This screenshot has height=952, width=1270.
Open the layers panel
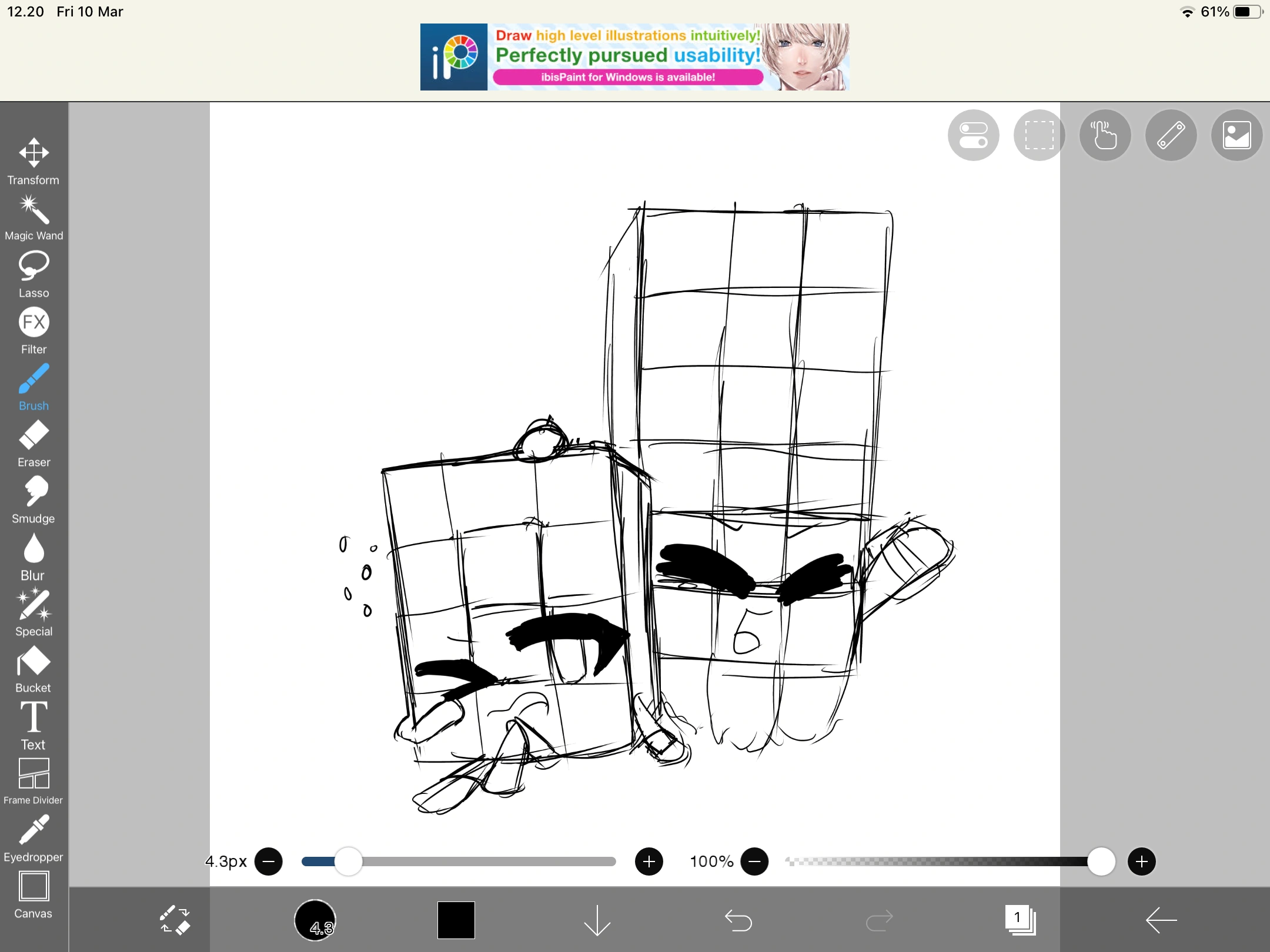(x=1020, y=920)
